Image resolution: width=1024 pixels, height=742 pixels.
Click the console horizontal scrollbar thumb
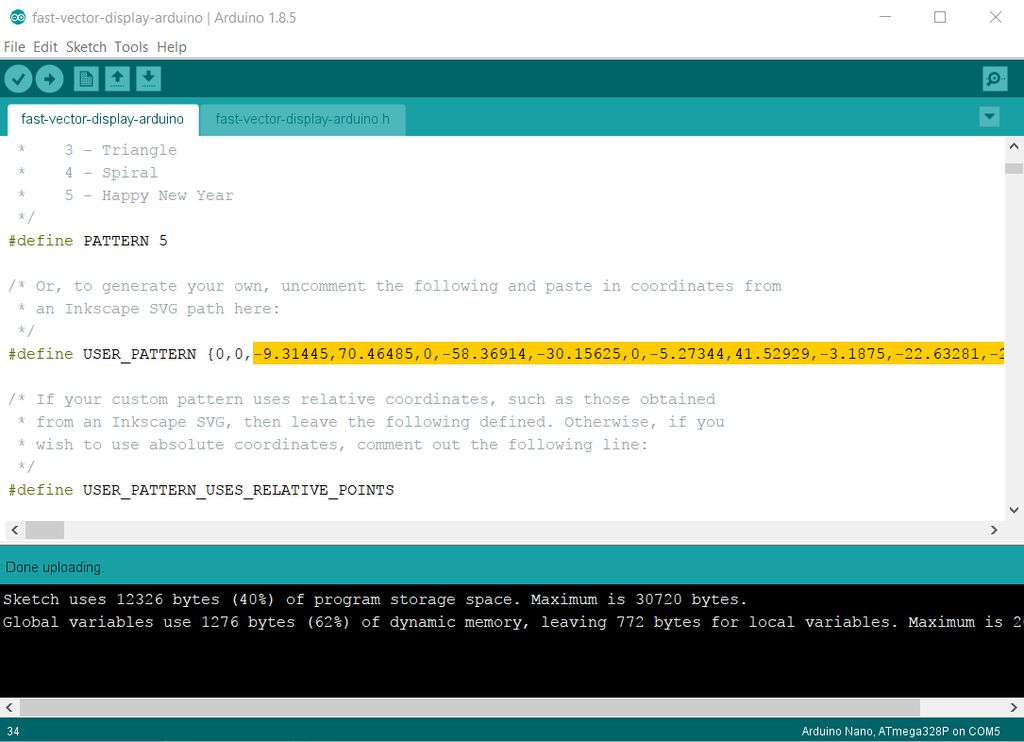470,707
